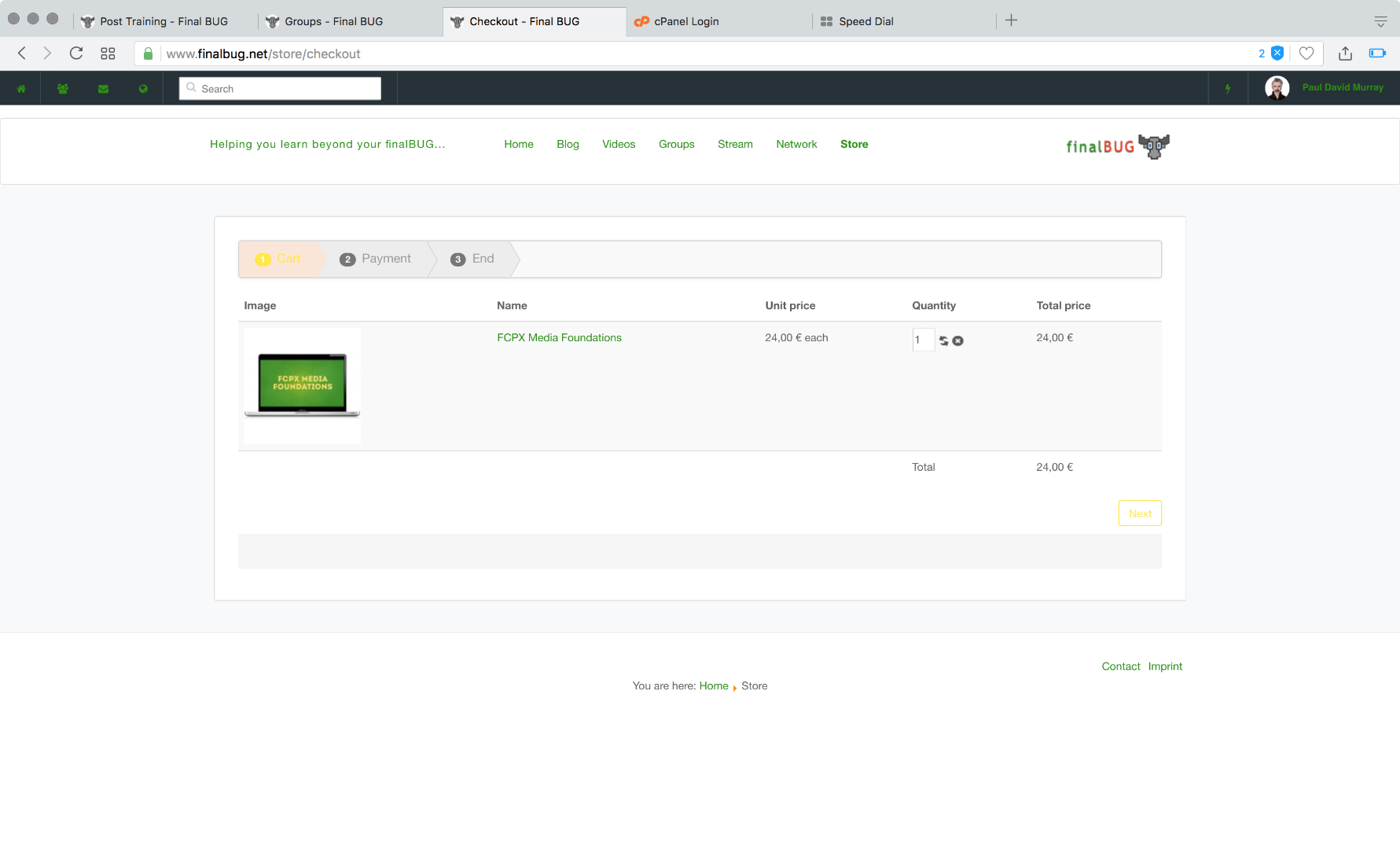The width and height of the screenshot is (1400, 849).
Task: Open the green envelope messages icon
Action: click(103, 89)
